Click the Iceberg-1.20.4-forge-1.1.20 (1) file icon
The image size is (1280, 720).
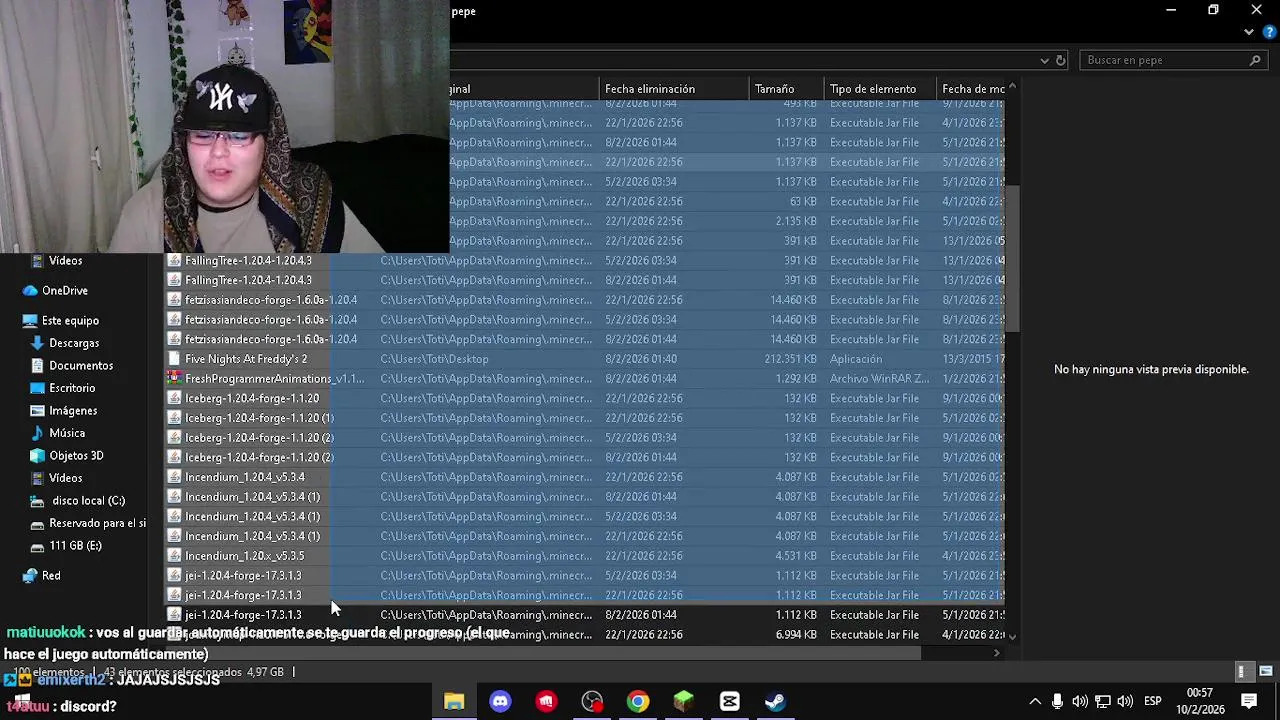coord(174,418)
